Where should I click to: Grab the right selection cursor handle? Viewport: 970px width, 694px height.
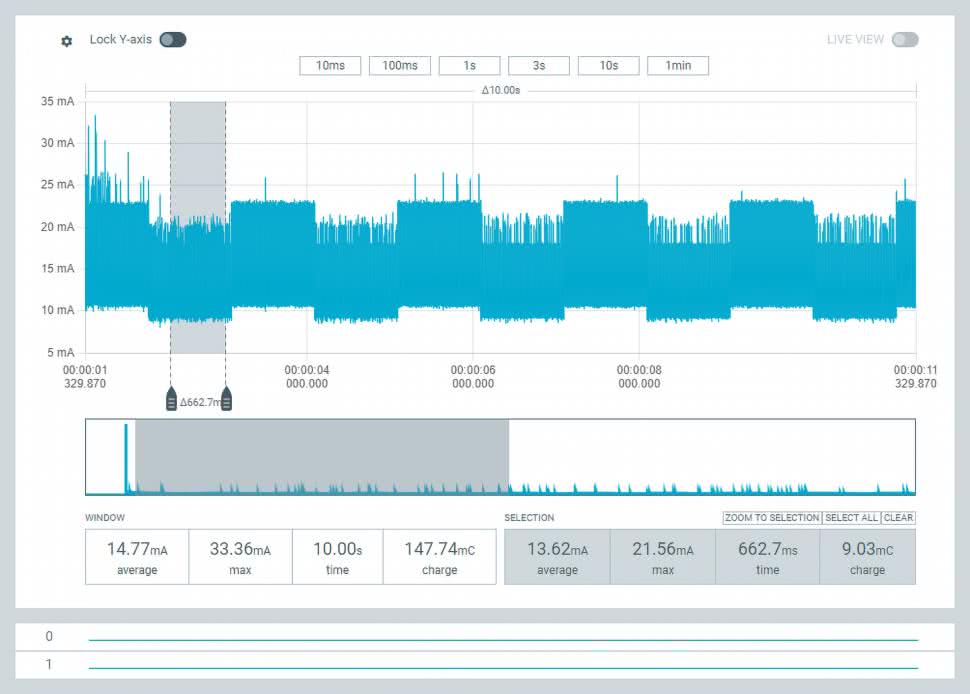[x=227, y=401]
